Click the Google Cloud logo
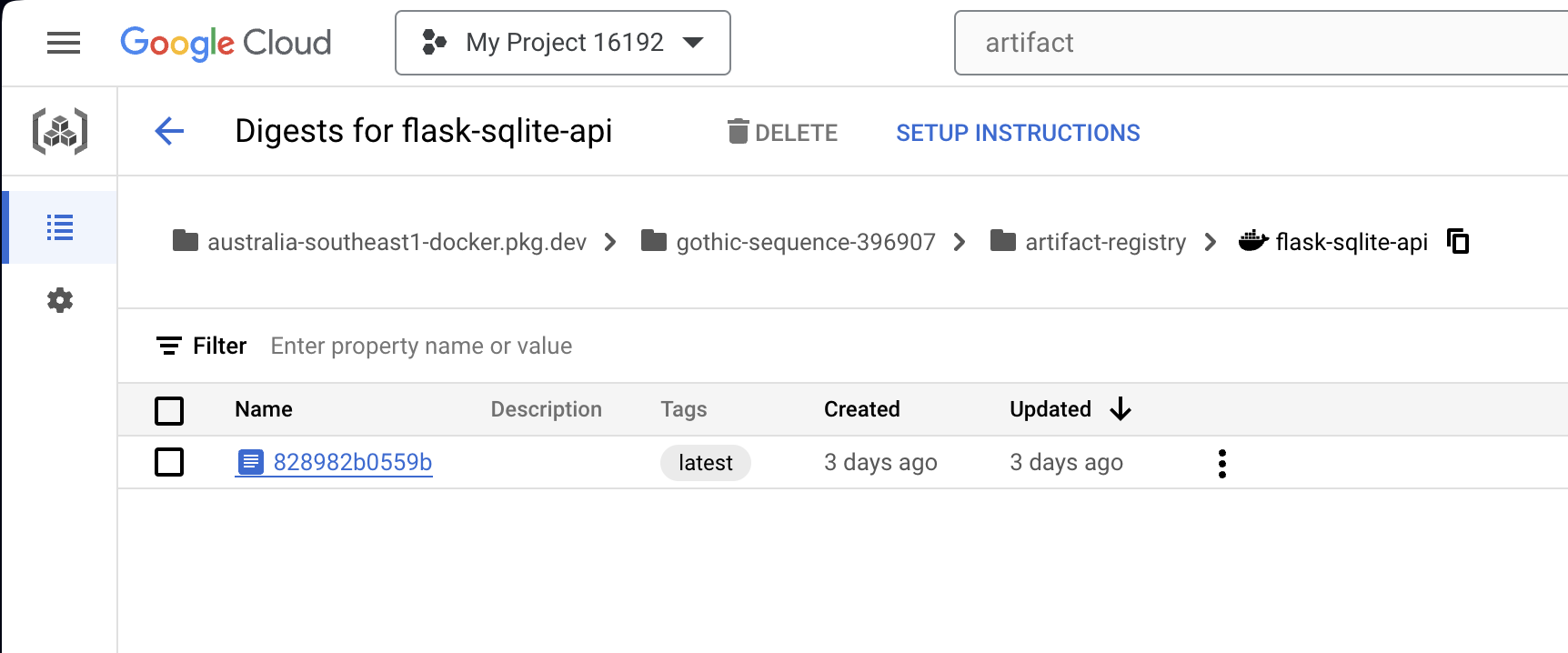 pos(226,43)
